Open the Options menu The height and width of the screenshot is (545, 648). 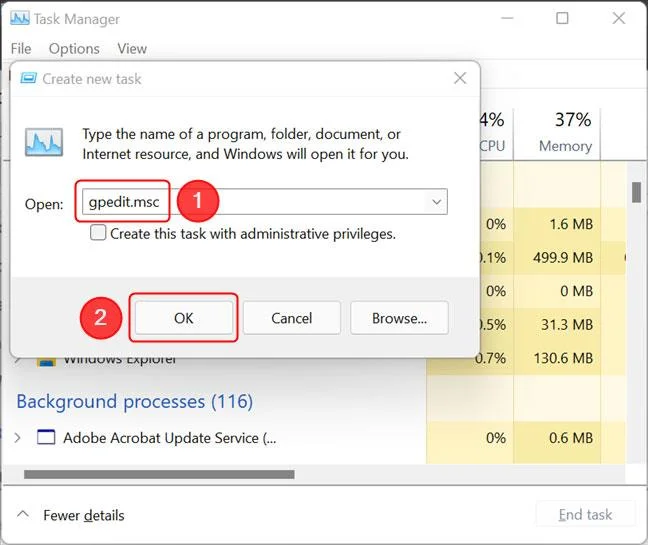tap(74, 49)
